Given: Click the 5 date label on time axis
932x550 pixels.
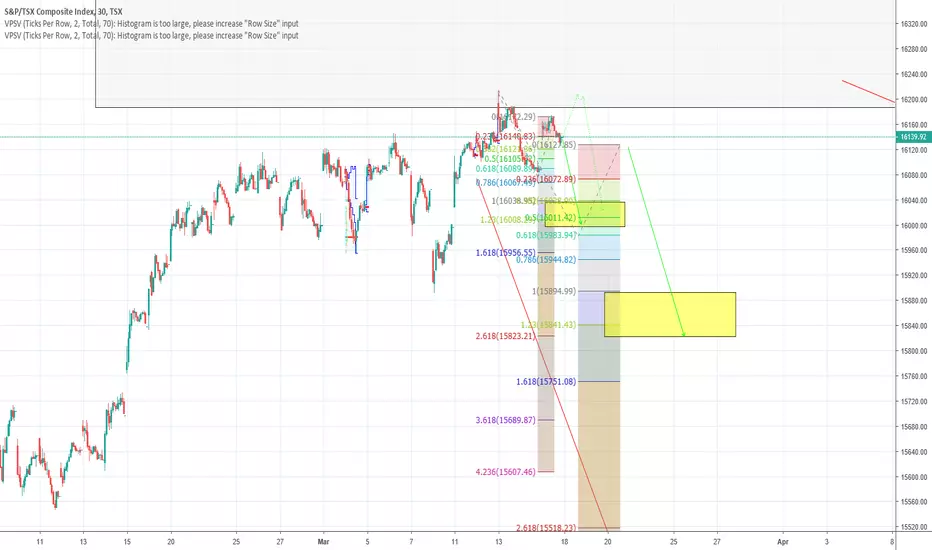Looking at the screenshot, I should (x=367, y=542).
